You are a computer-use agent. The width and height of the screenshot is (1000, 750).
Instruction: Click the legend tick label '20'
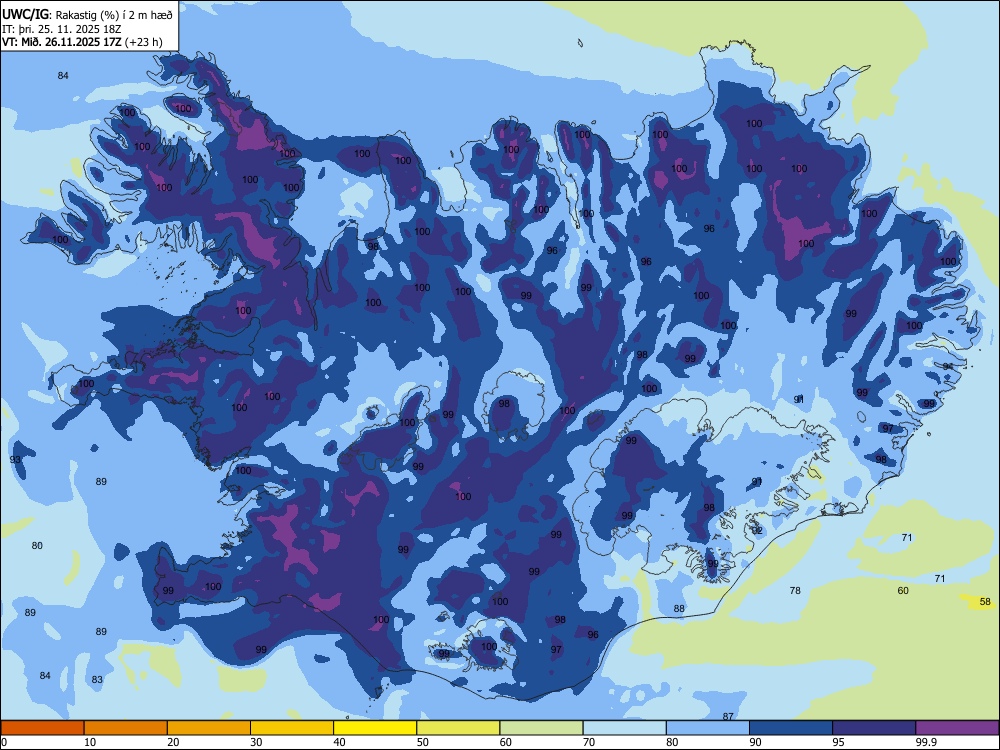point(173,742)
